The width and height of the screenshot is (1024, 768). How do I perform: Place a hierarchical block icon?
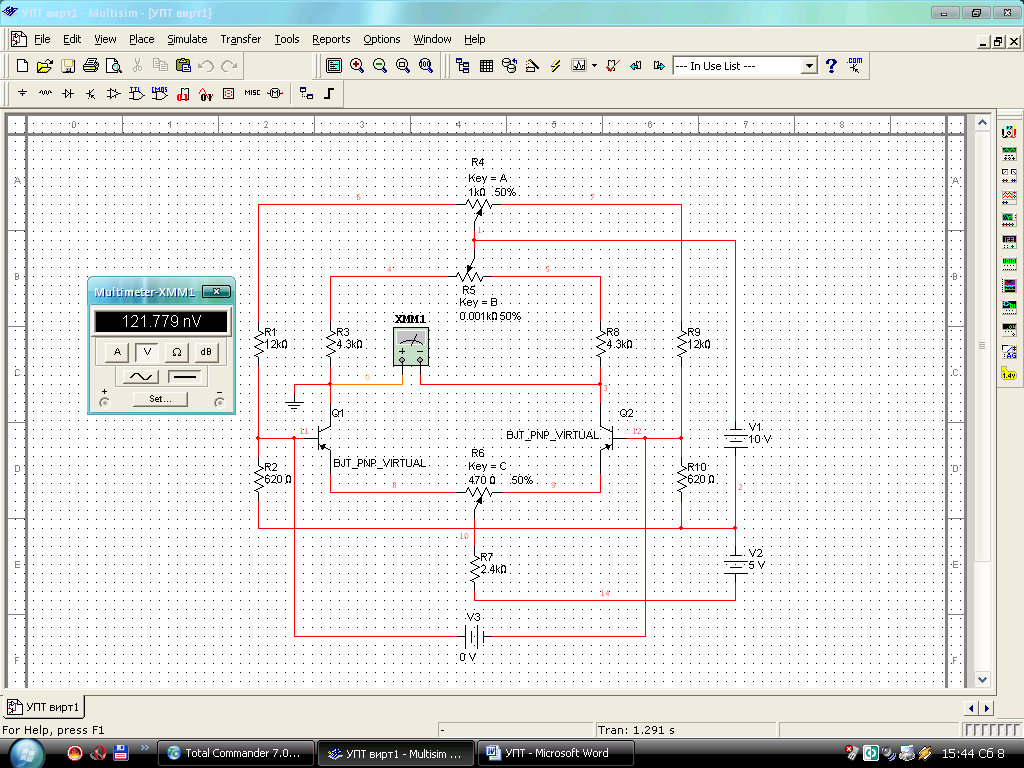pyautogui.click(x=306, y=93)
